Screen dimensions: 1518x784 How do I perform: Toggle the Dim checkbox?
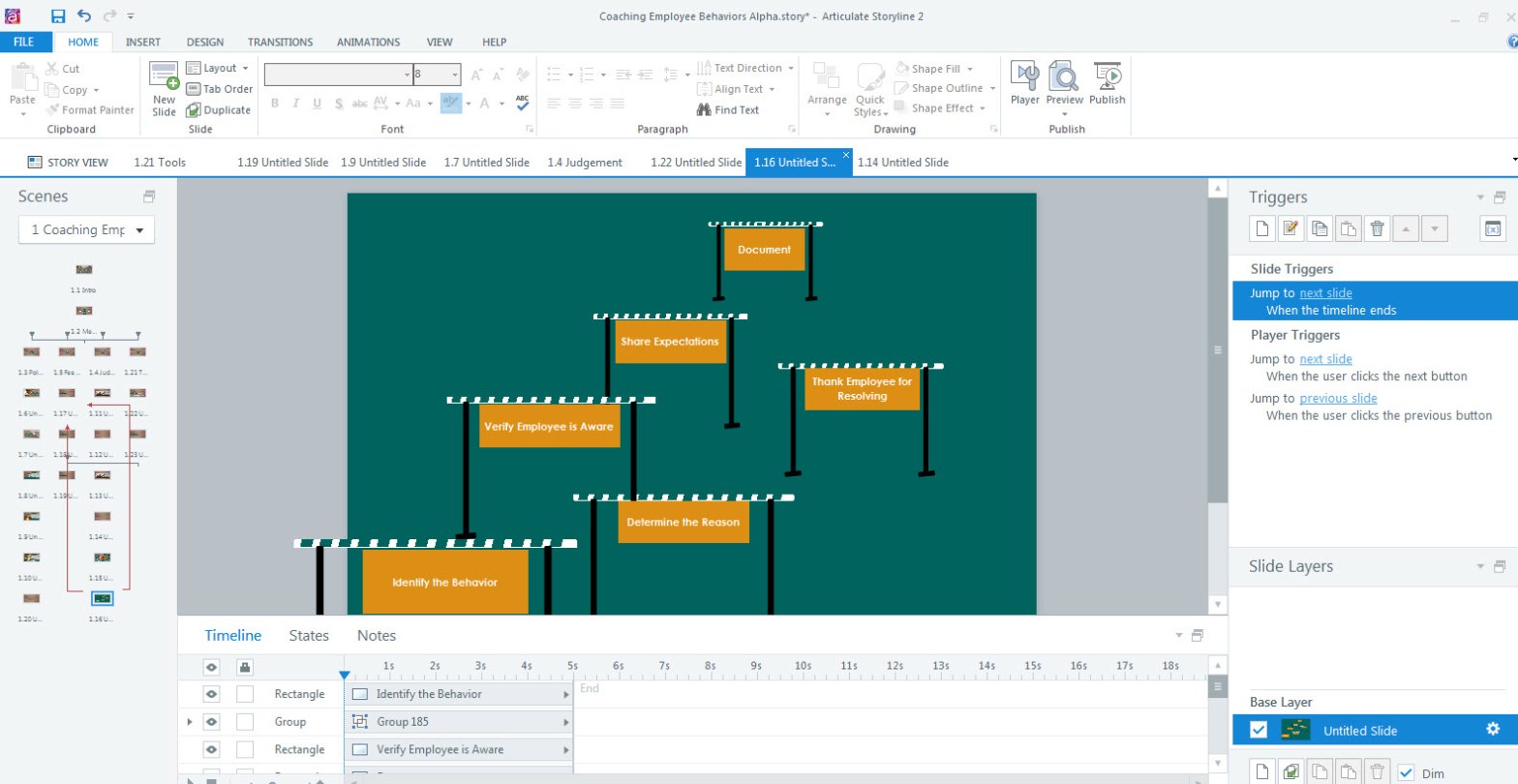click(1406, 772)
